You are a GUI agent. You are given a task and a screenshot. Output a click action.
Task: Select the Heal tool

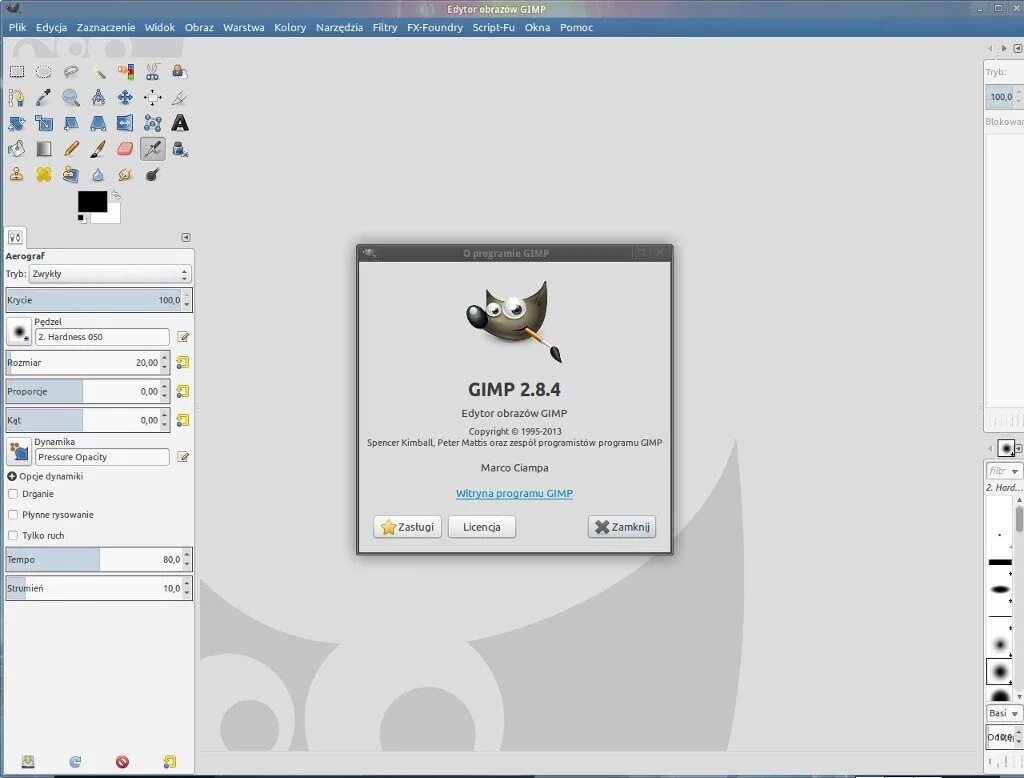pyautogui.click(x=44, y=174)
